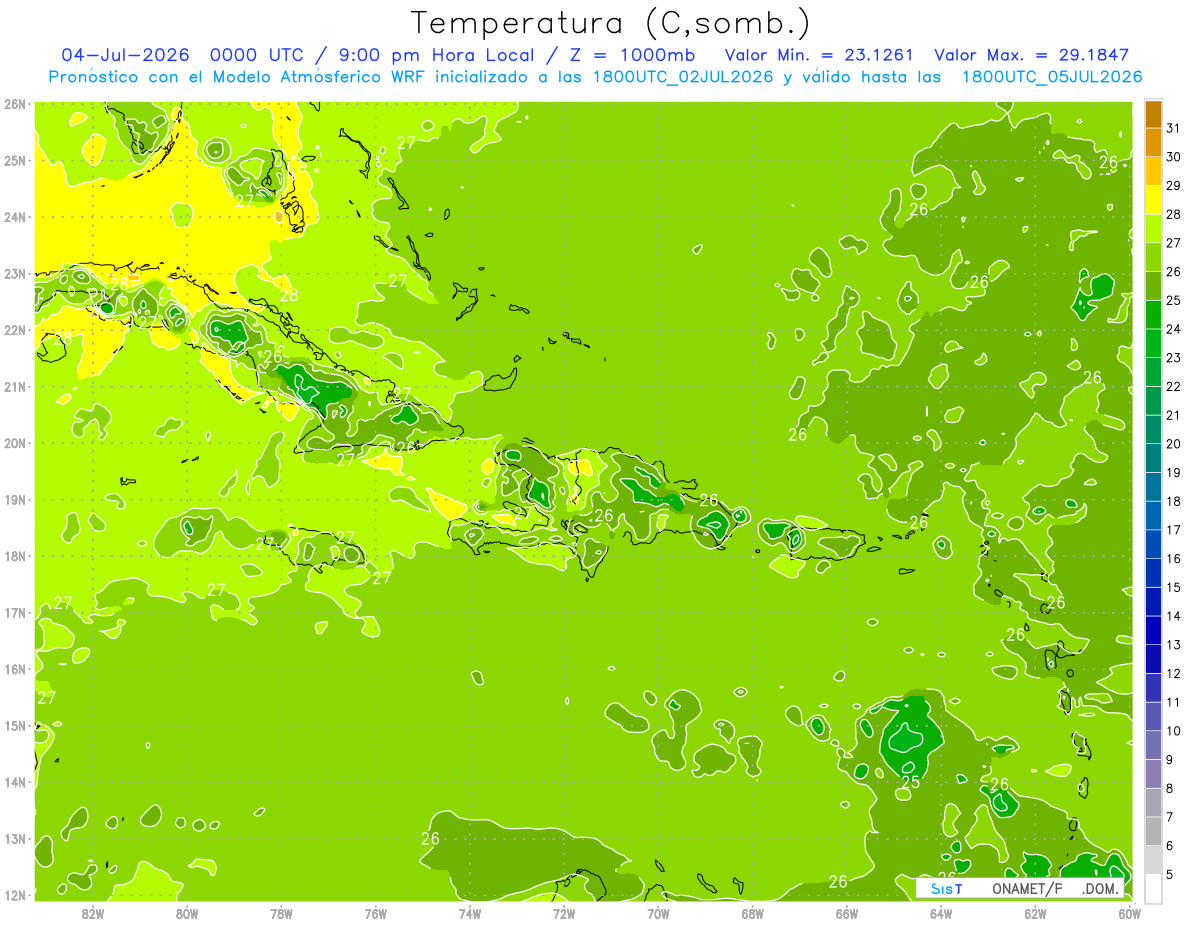
Task: Click the '78W' longitude axis label
Action: click(281, 913)
